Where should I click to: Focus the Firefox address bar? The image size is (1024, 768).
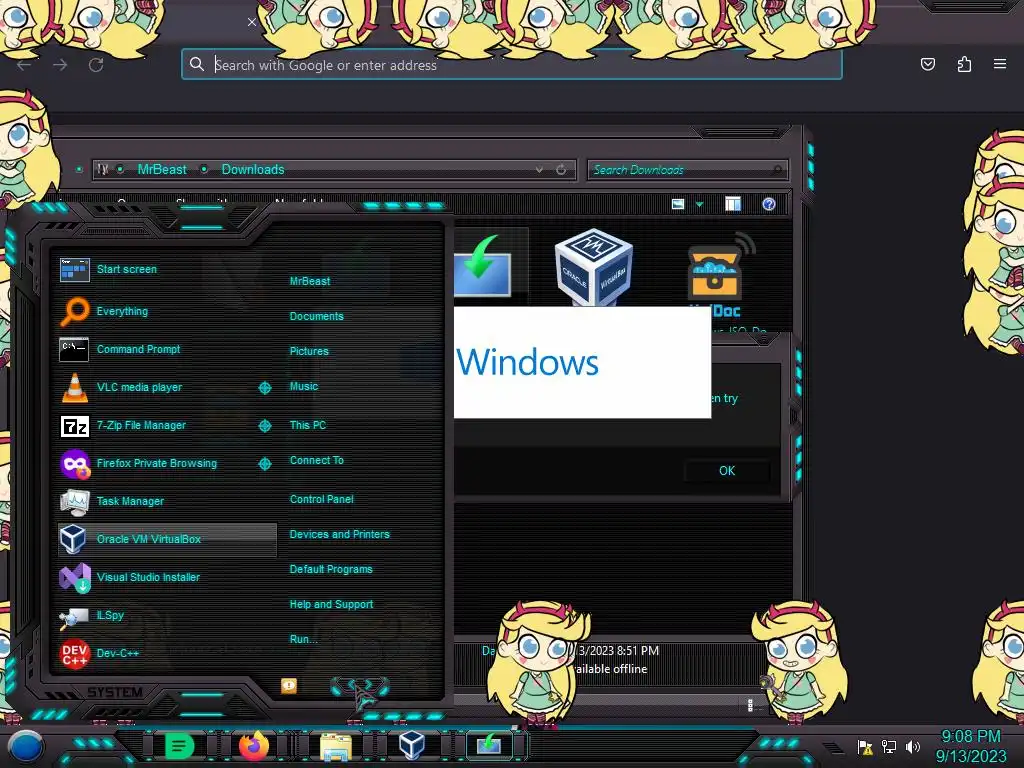(511, 64)
